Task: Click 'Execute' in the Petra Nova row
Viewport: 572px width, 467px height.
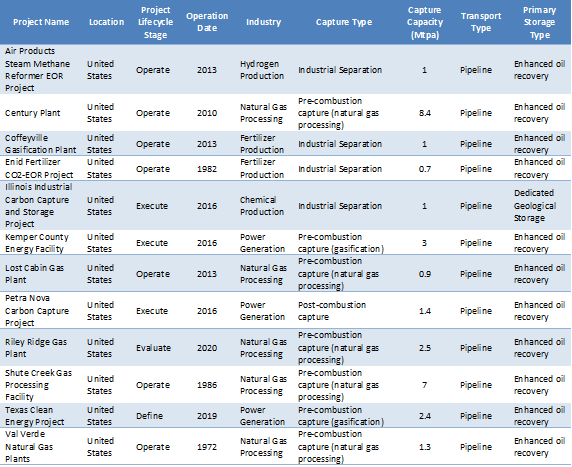Action: [152, 311]
